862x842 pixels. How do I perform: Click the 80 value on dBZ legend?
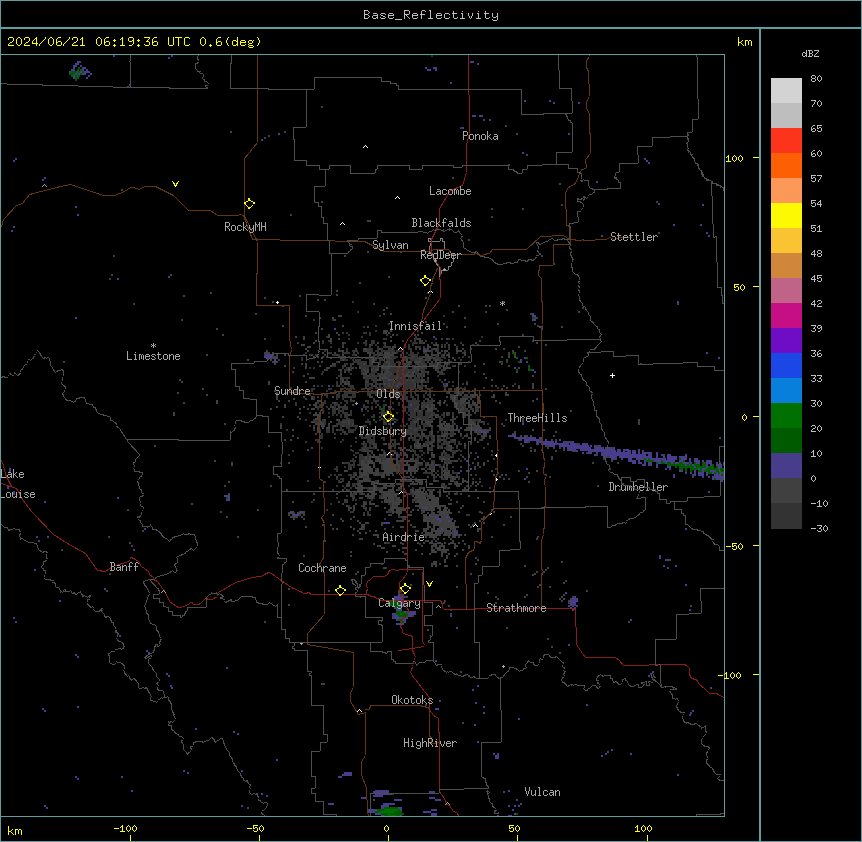click(816, 79)
